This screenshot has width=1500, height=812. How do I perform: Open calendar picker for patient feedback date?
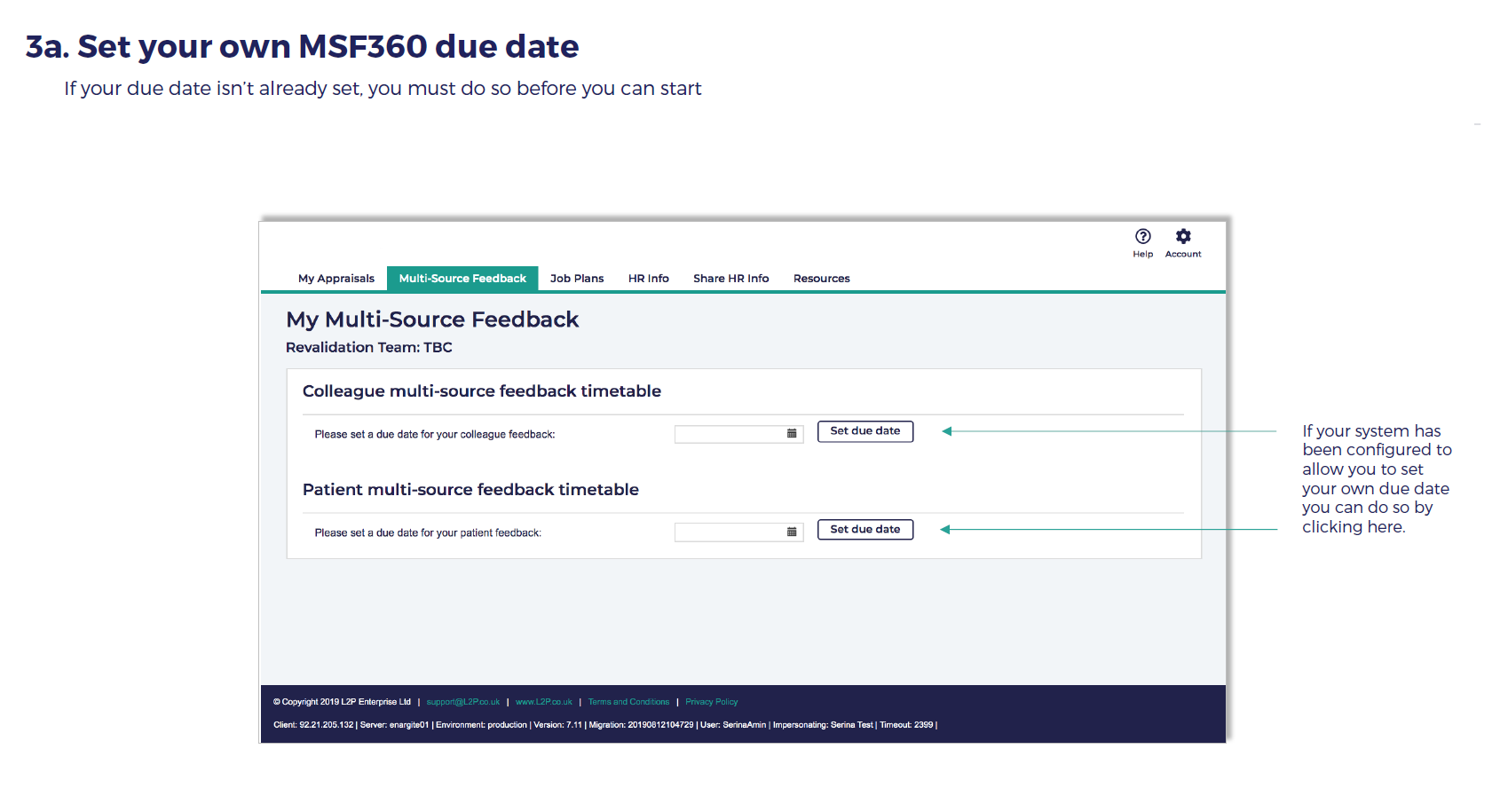(792, 532)
